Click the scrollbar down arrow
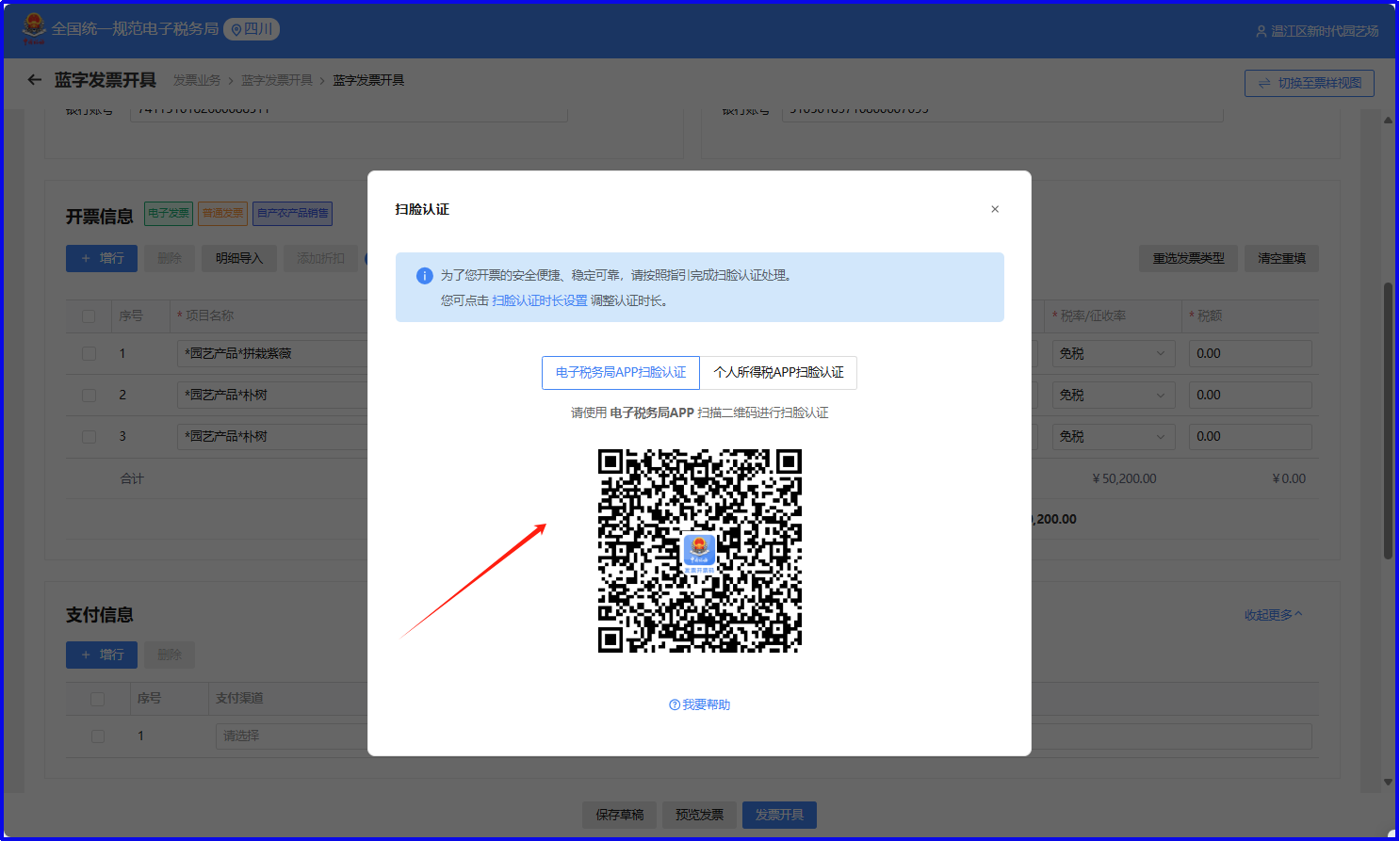 pyautogui.click(x=1388, y=782)
